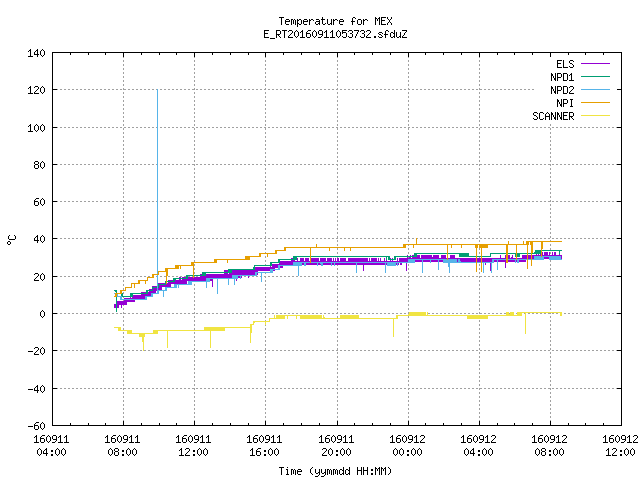Click the x-axis label 160911 08:00
The width and height of the screenshot is (640, 480).
122,446
